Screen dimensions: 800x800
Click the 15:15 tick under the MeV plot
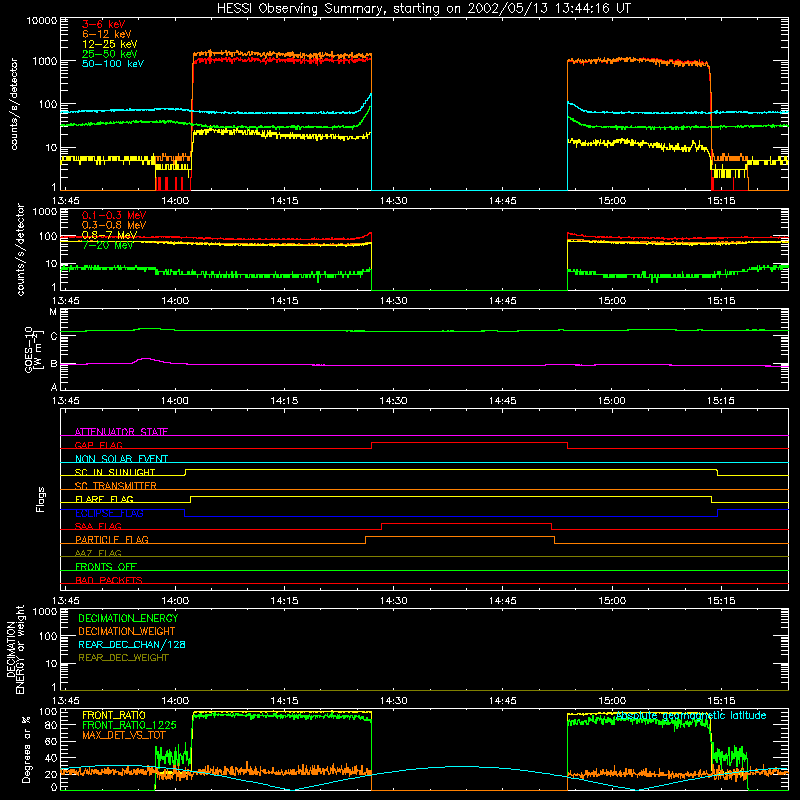[721, 301]
